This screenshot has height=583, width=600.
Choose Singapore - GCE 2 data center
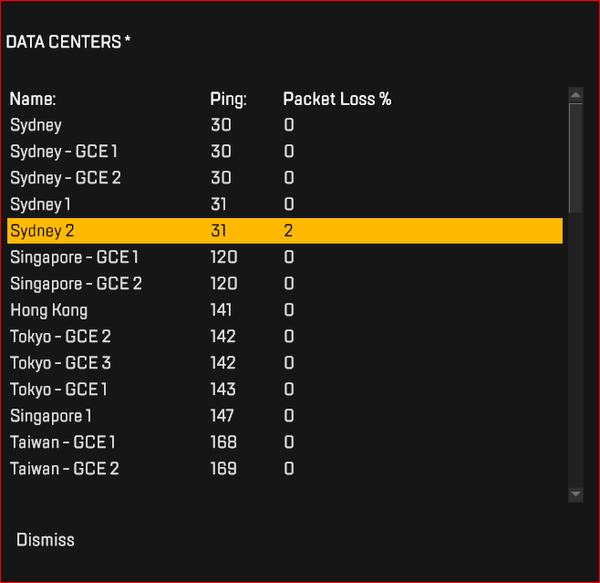tap(76, 284)
